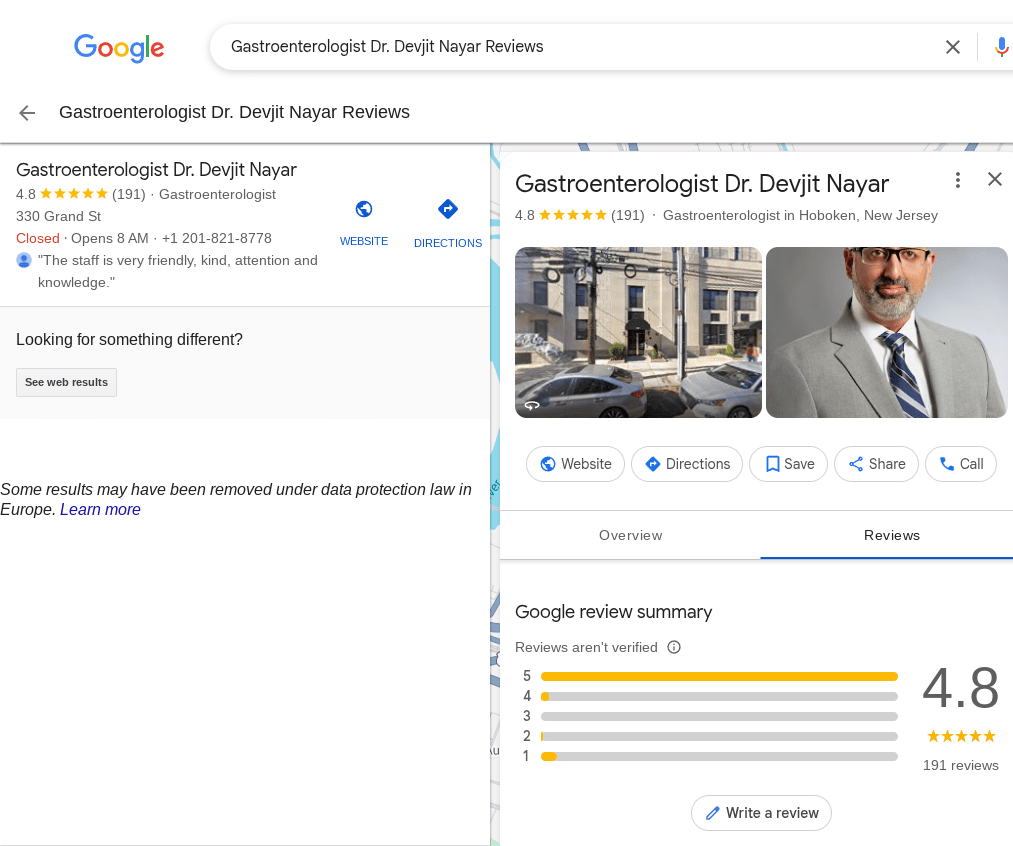Click the Google logo
The image size is (1013, 846).
coord(119,47)
